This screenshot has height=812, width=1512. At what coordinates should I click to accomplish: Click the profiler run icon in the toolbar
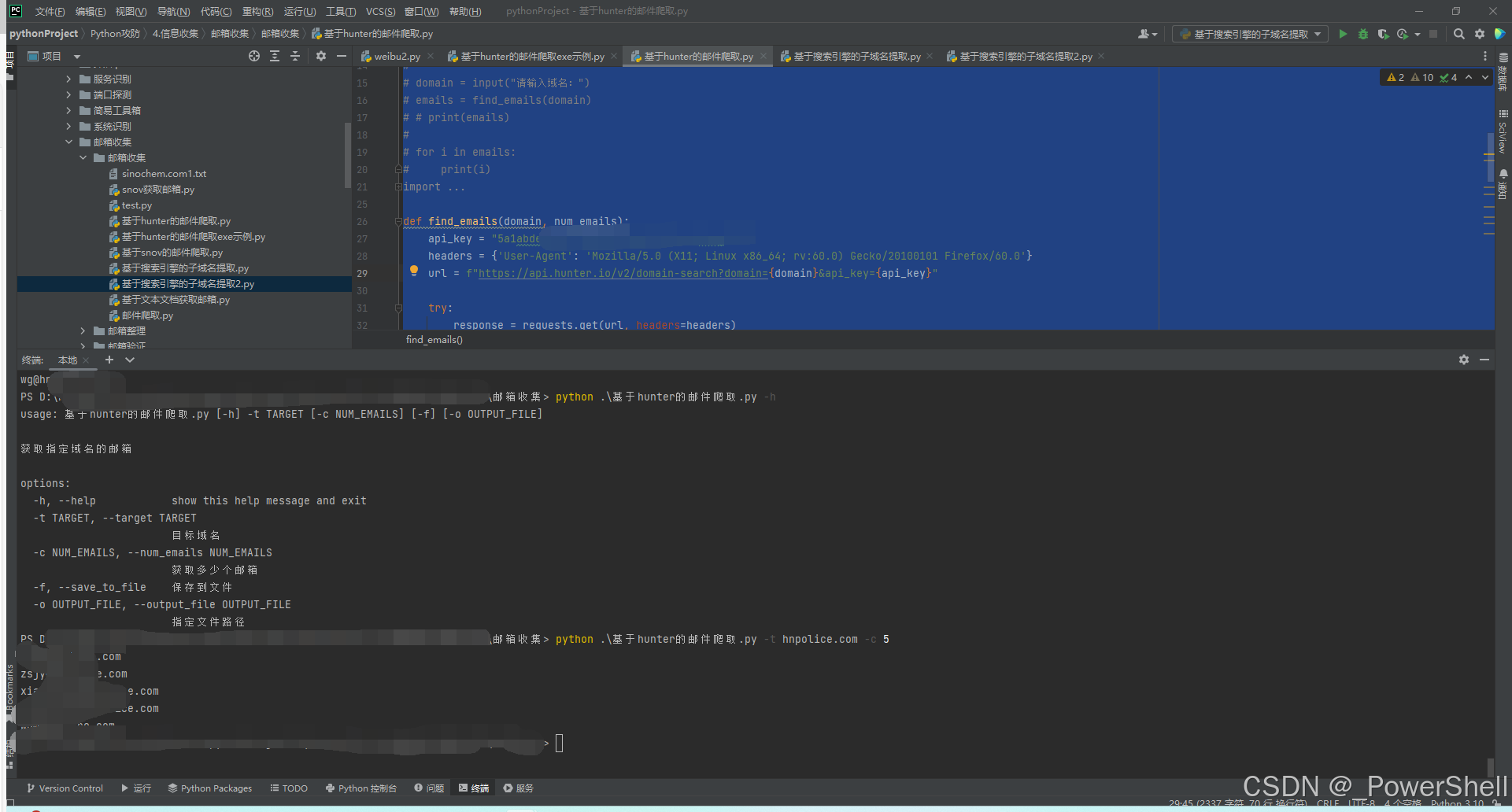tap(1403, 34)
